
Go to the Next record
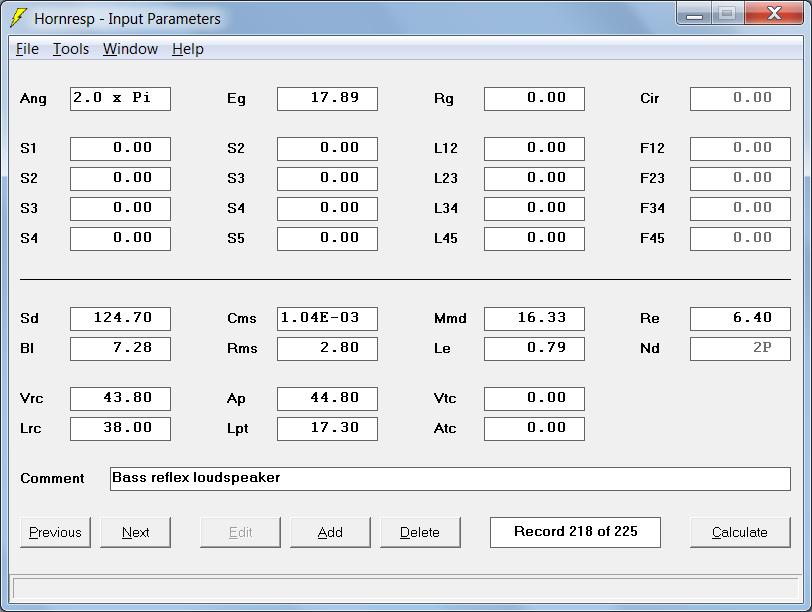tap(135, 532)
